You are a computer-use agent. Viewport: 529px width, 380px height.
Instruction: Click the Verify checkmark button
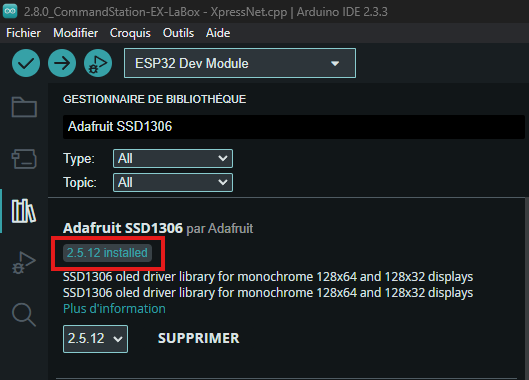[x=26, y=63]
